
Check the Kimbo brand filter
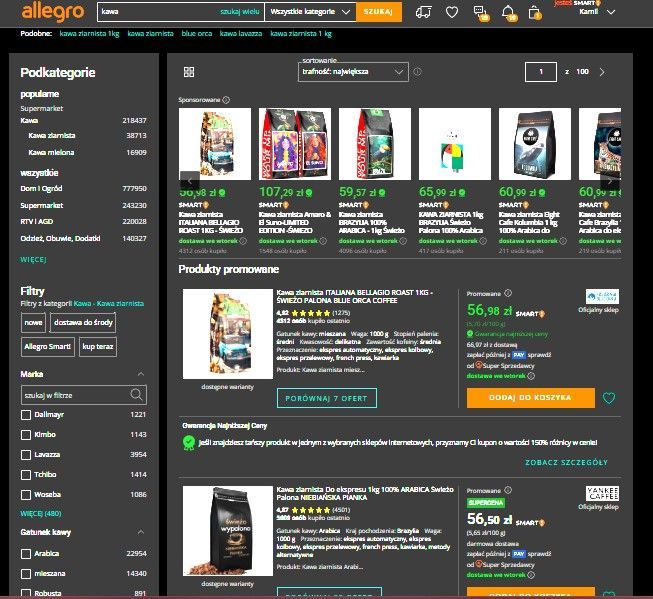click(26, 435)
